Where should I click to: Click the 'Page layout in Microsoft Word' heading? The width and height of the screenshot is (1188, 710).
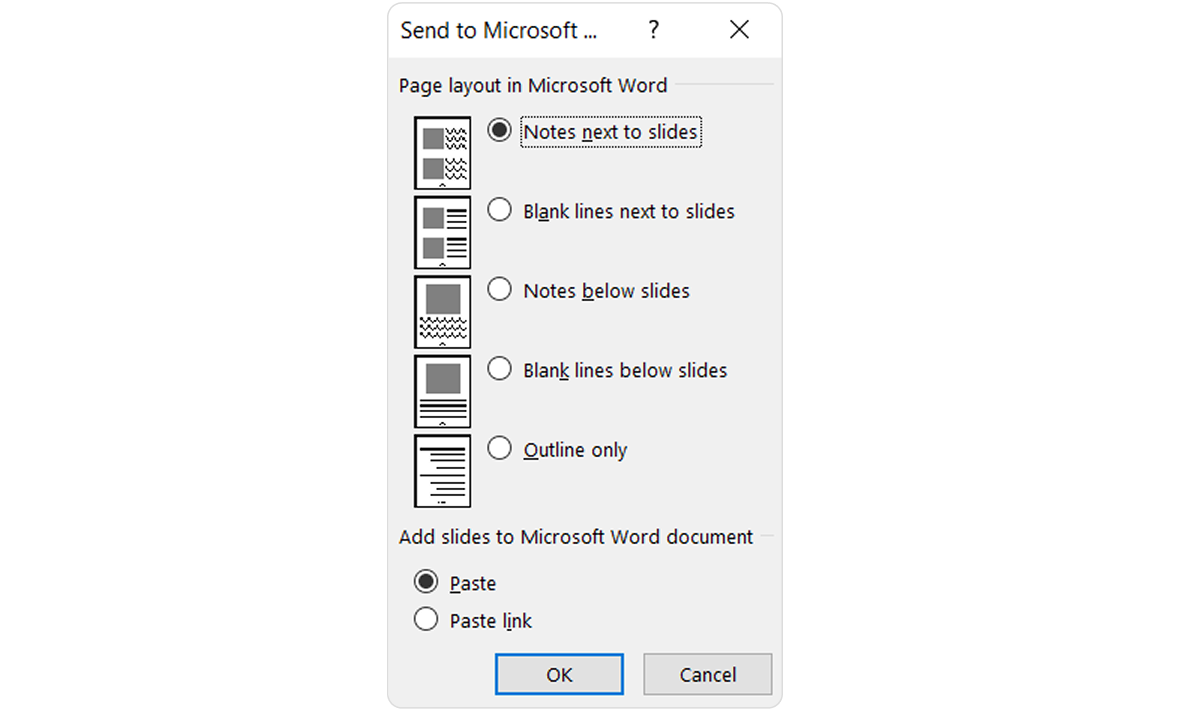pos(533,86)
